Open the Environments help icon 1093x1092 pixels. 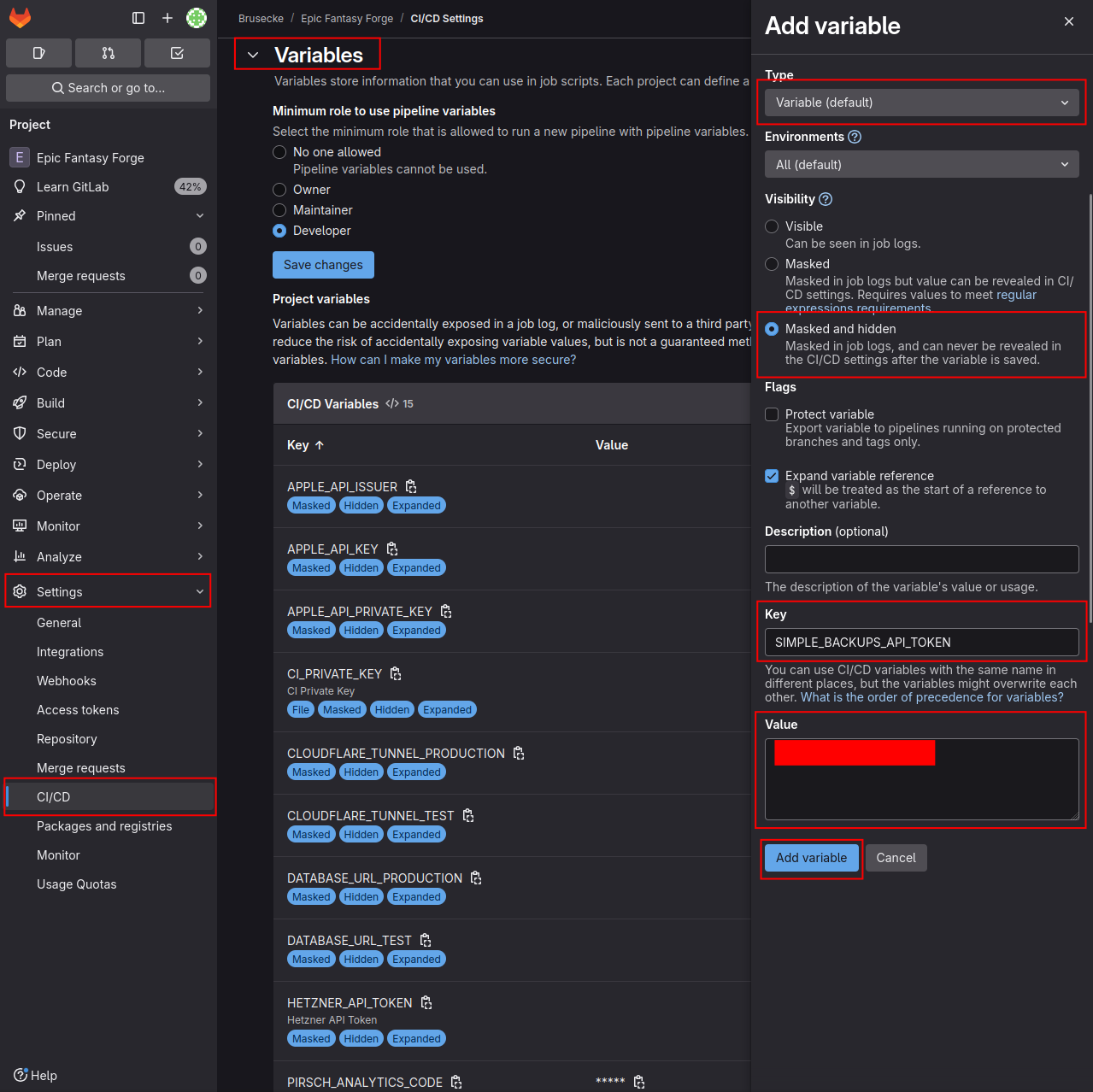click(x=855, y=137)
